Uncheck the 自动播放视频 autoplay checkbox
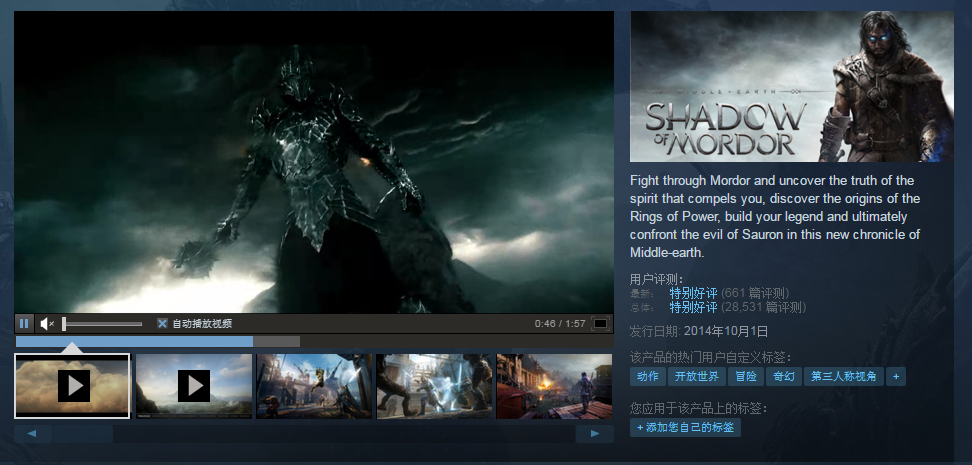 [162, 324]
